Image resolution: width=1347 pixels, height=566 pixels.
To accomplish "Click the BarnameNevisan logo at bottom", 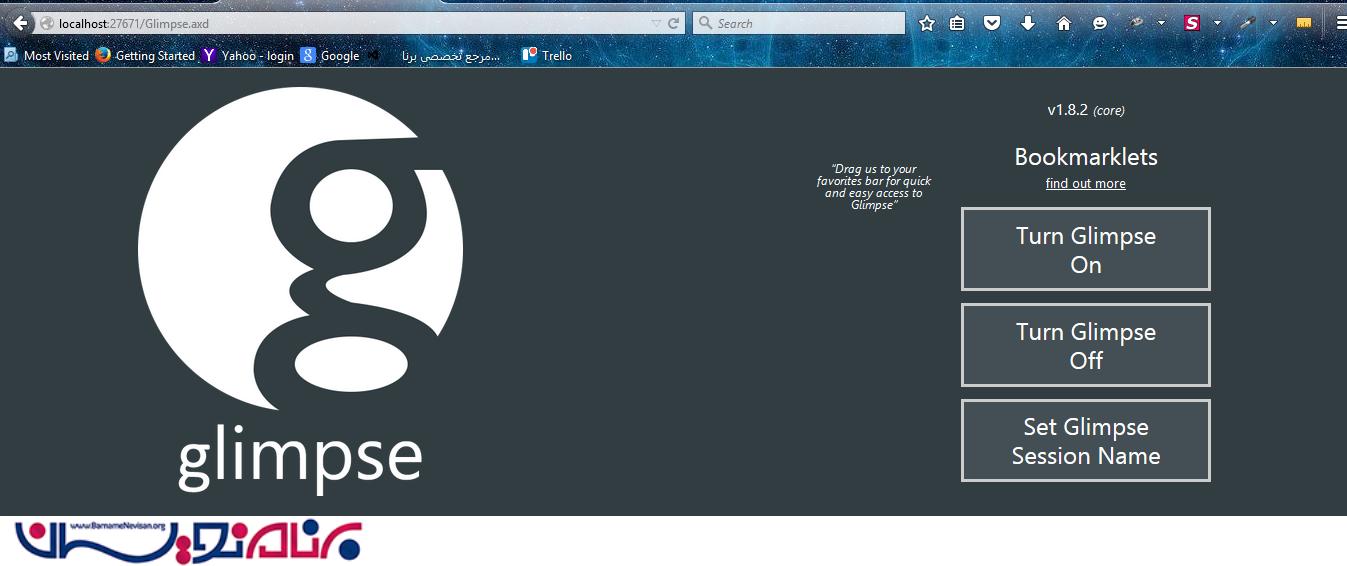I will click(x=188, y=541).
